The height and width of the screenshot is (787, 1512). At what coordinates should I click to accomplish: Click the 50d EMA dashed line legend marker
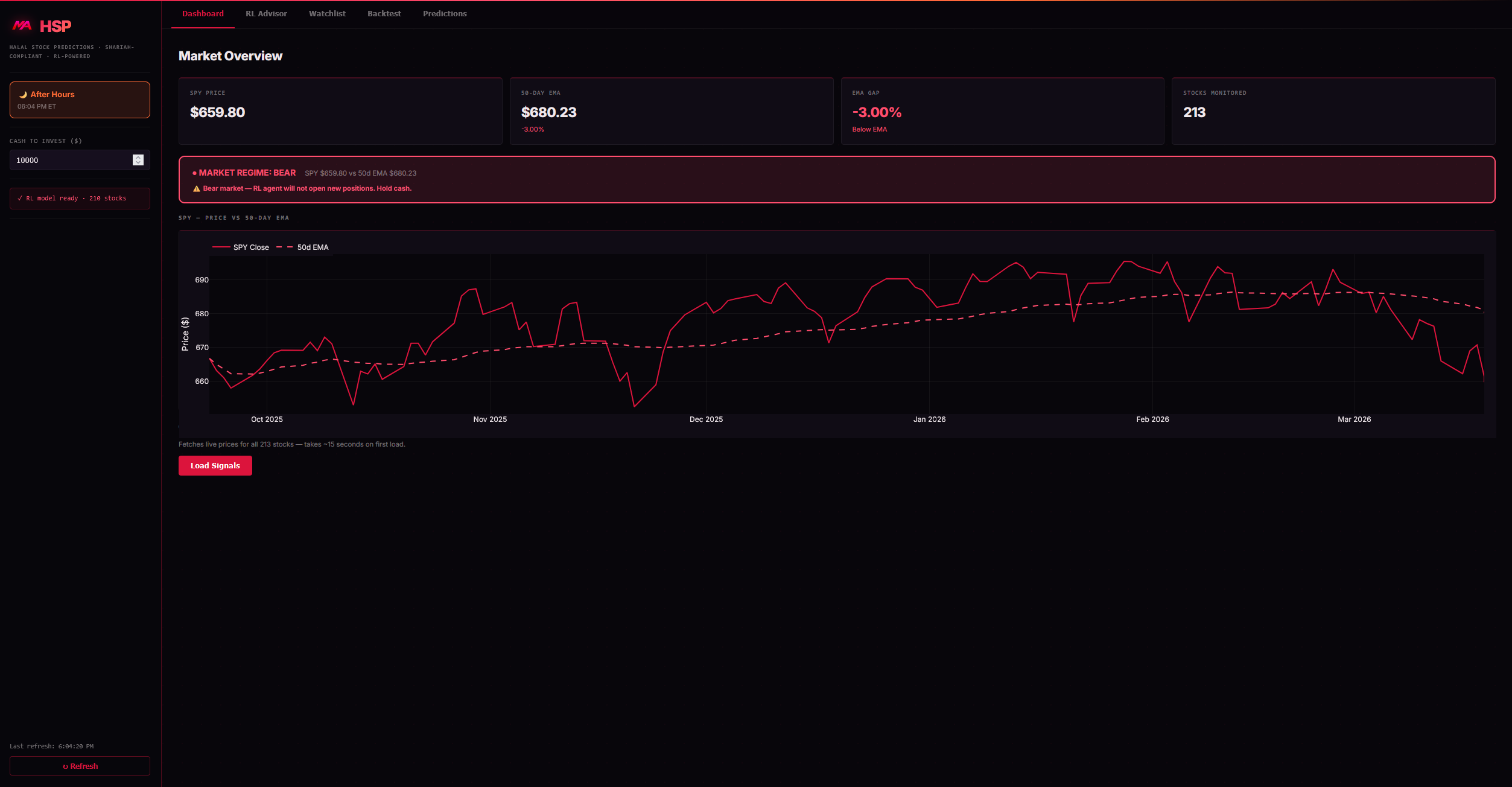tap(284, 247)
